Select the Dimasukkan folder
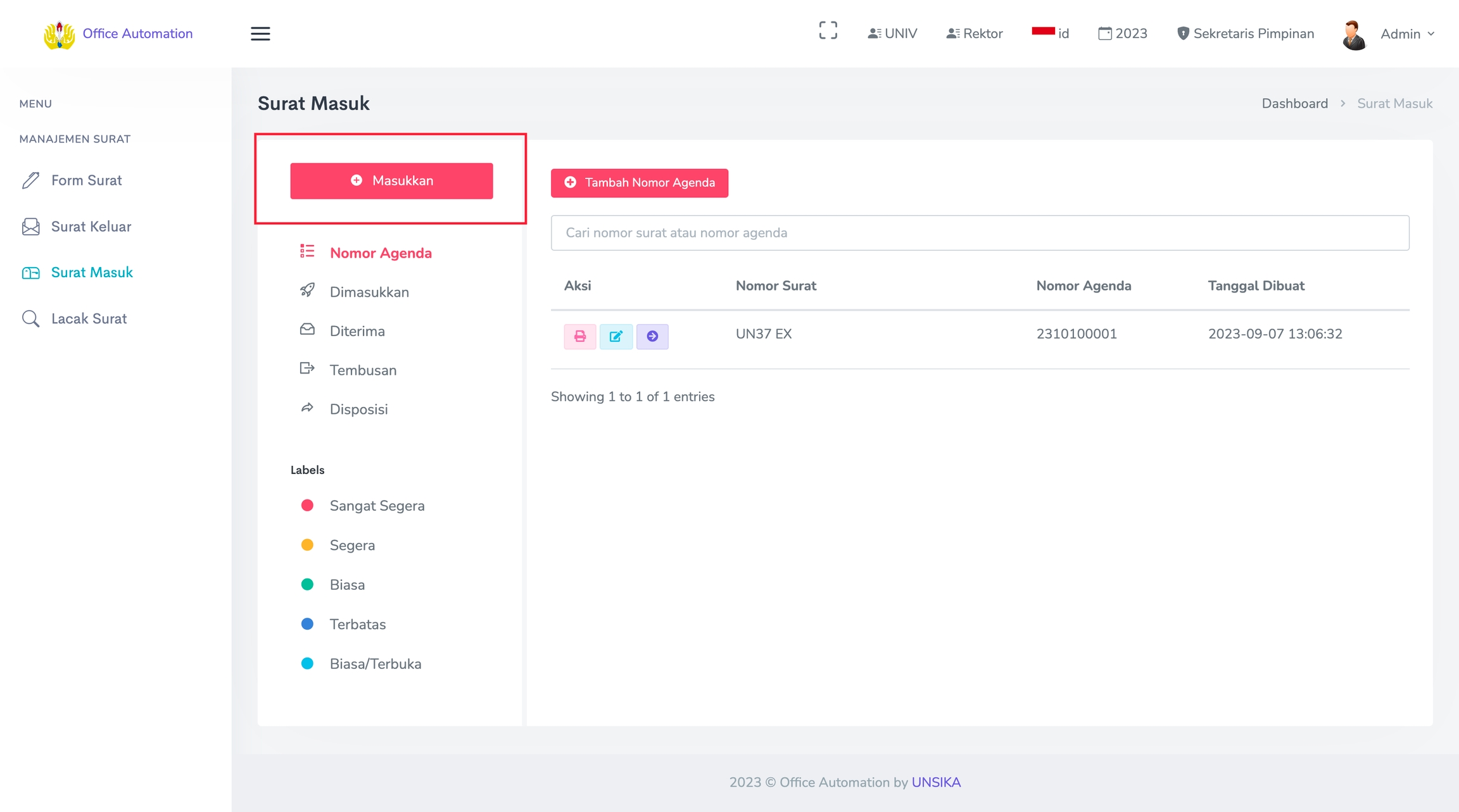 (369, 292)
